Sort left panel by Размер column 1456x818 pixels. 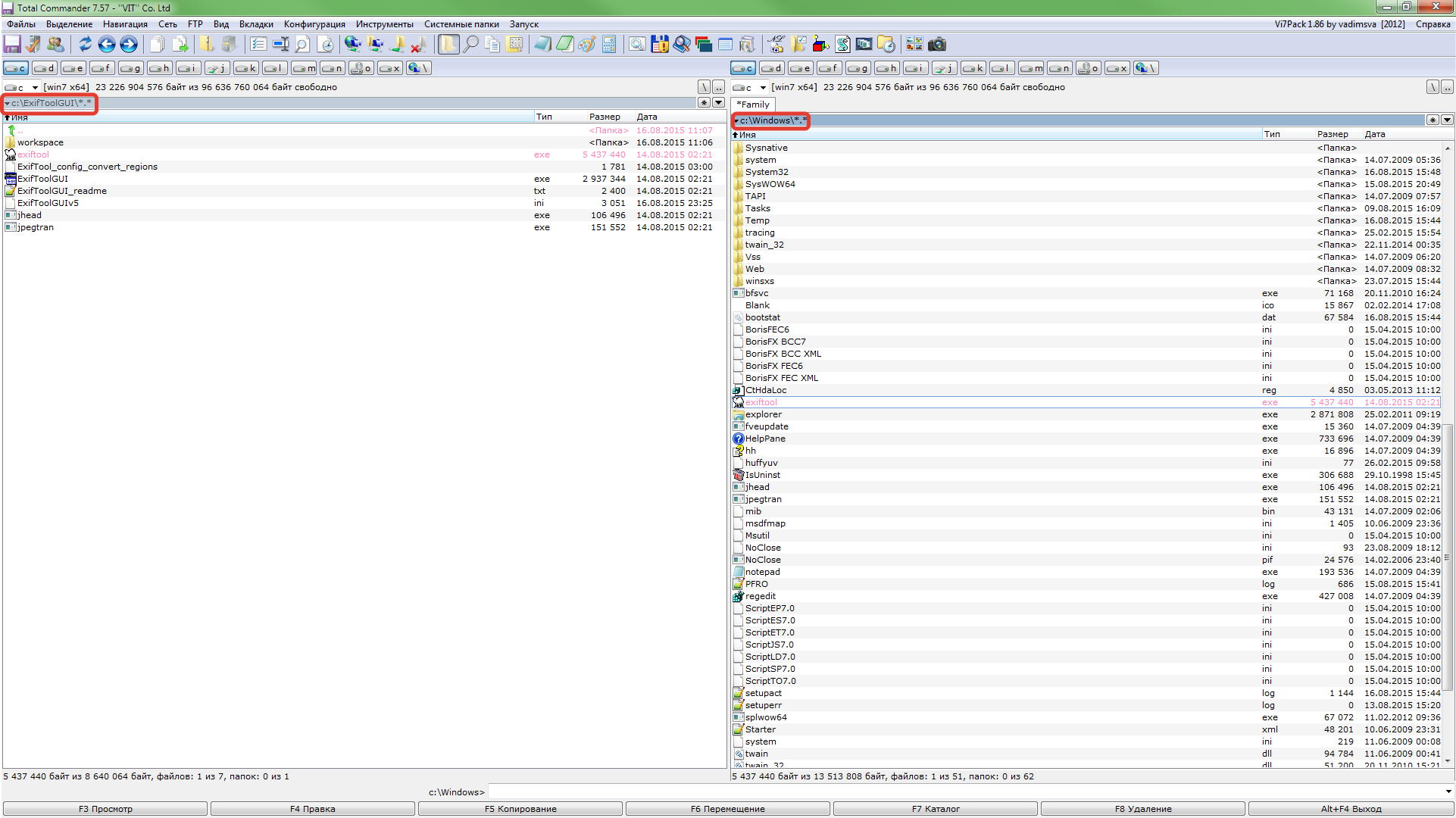click(605, 117)
